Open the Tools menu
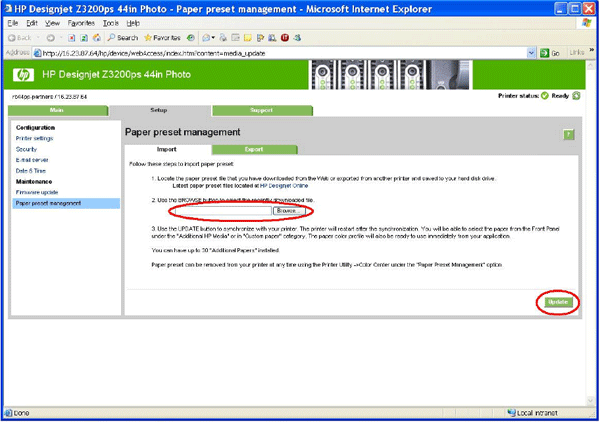Screen dimensions: 600x422 click(x=110, y=22)
